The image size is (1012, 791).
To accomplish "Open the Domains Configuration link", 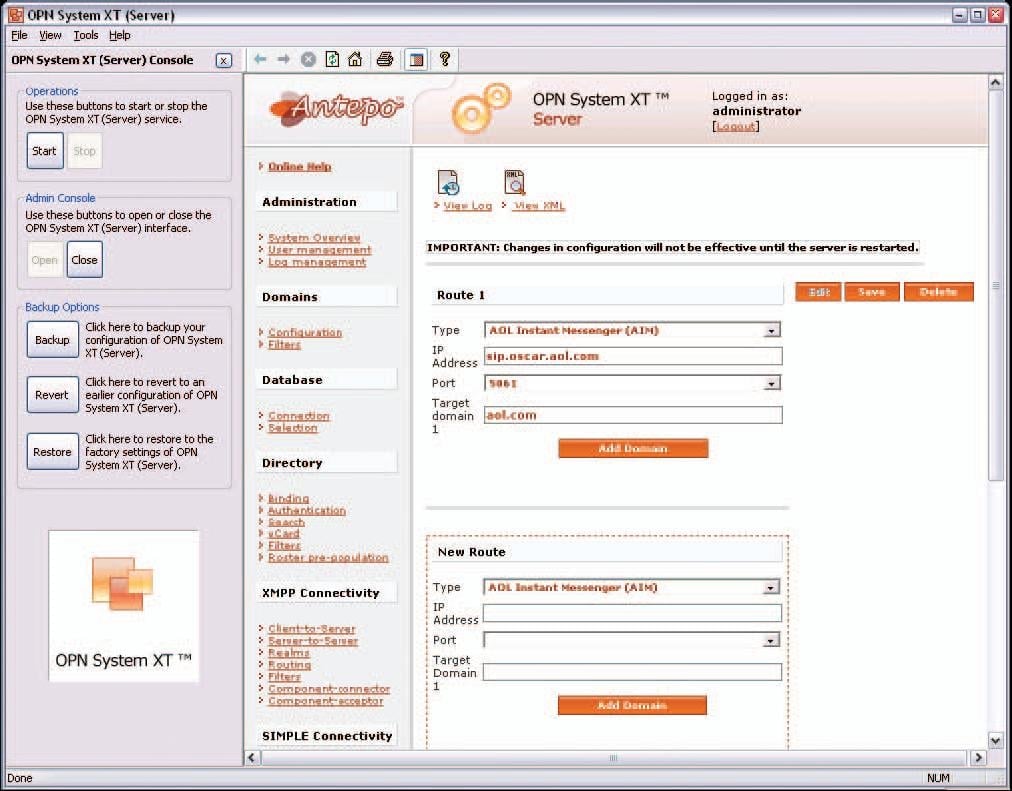I will pyautogui.click(x=305, y=333).
